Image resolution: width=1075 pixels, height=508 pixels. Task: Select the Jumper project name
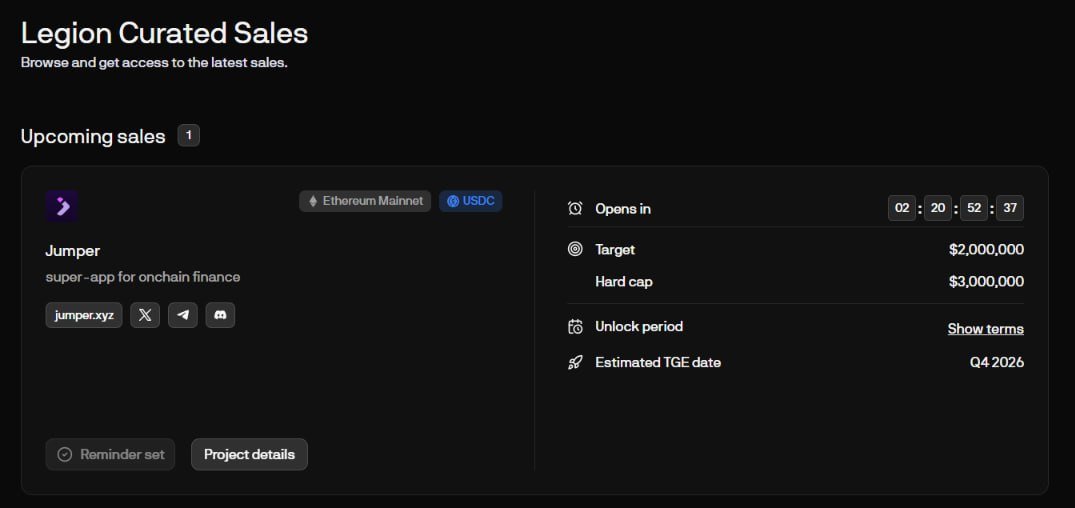click(x=73, y=251)
